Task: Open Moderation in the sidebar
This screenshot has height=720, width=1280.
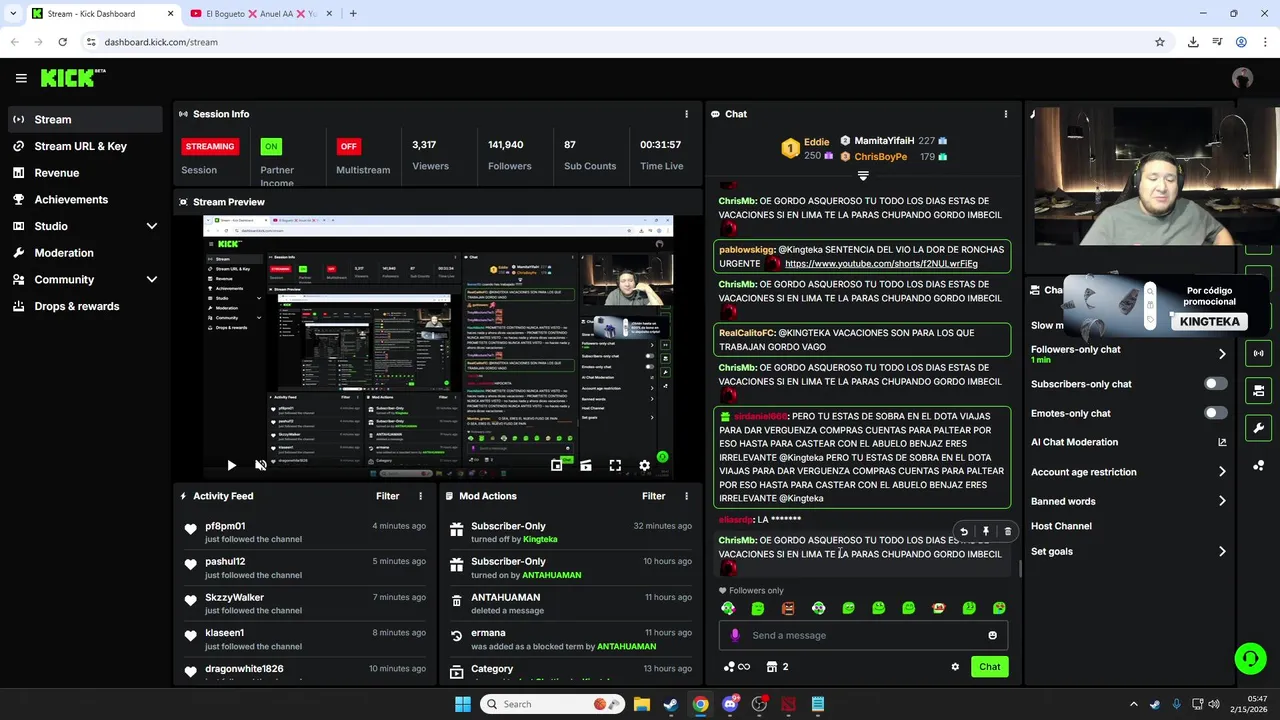Action: tap(85, 253)
